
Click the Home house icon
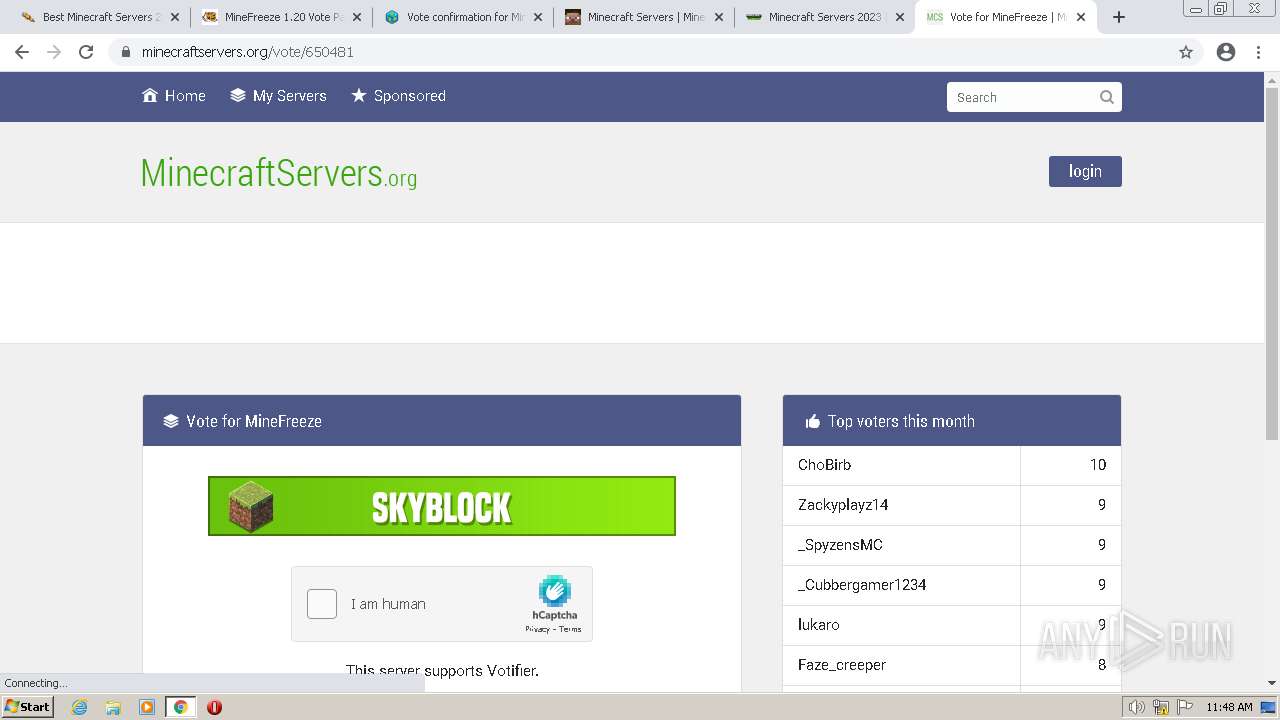[x=150, y=95]
